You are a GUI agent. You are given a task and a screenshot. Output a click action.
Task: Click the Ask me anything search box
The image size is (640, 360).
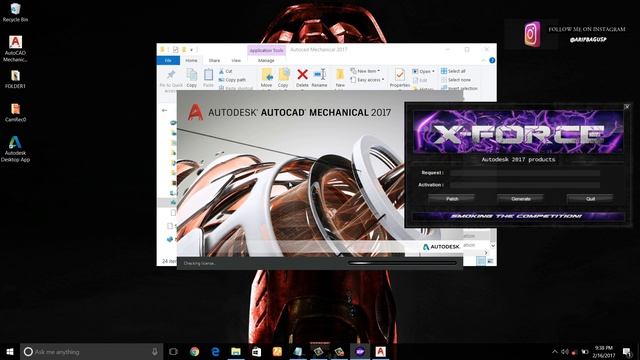91,351
